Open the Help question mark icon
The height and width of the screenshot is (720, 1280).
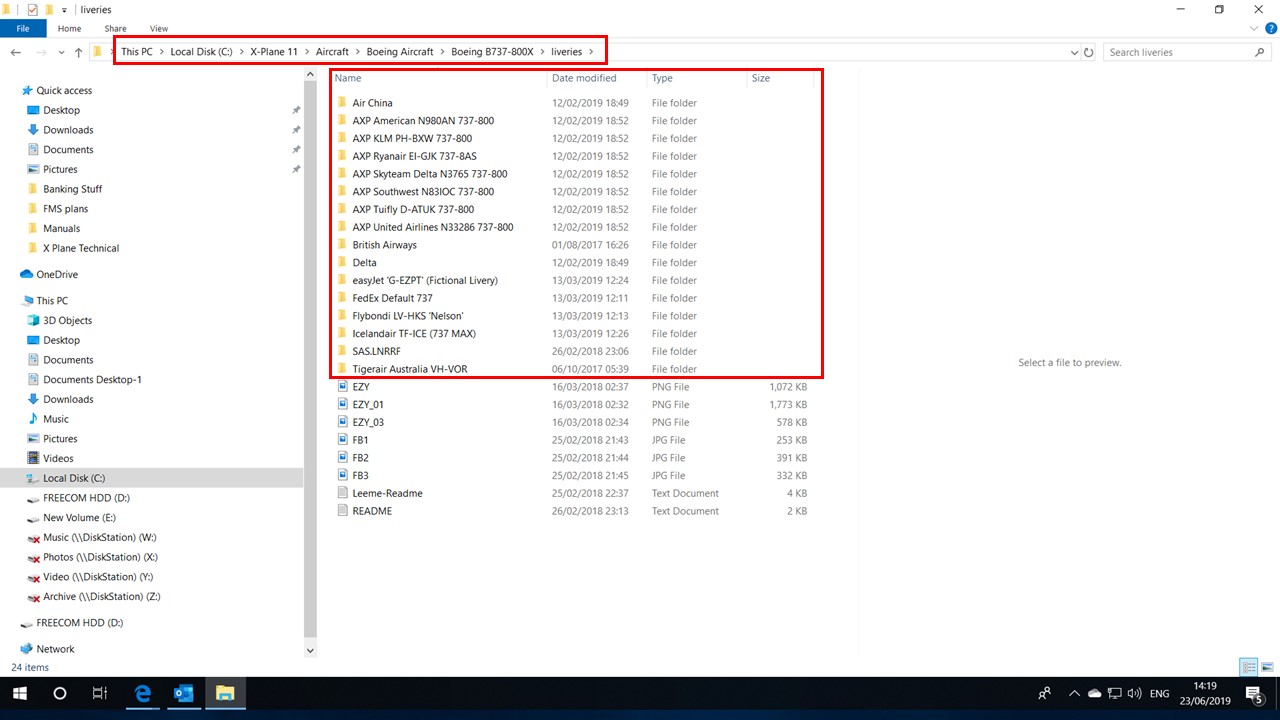click(1268, 29)
